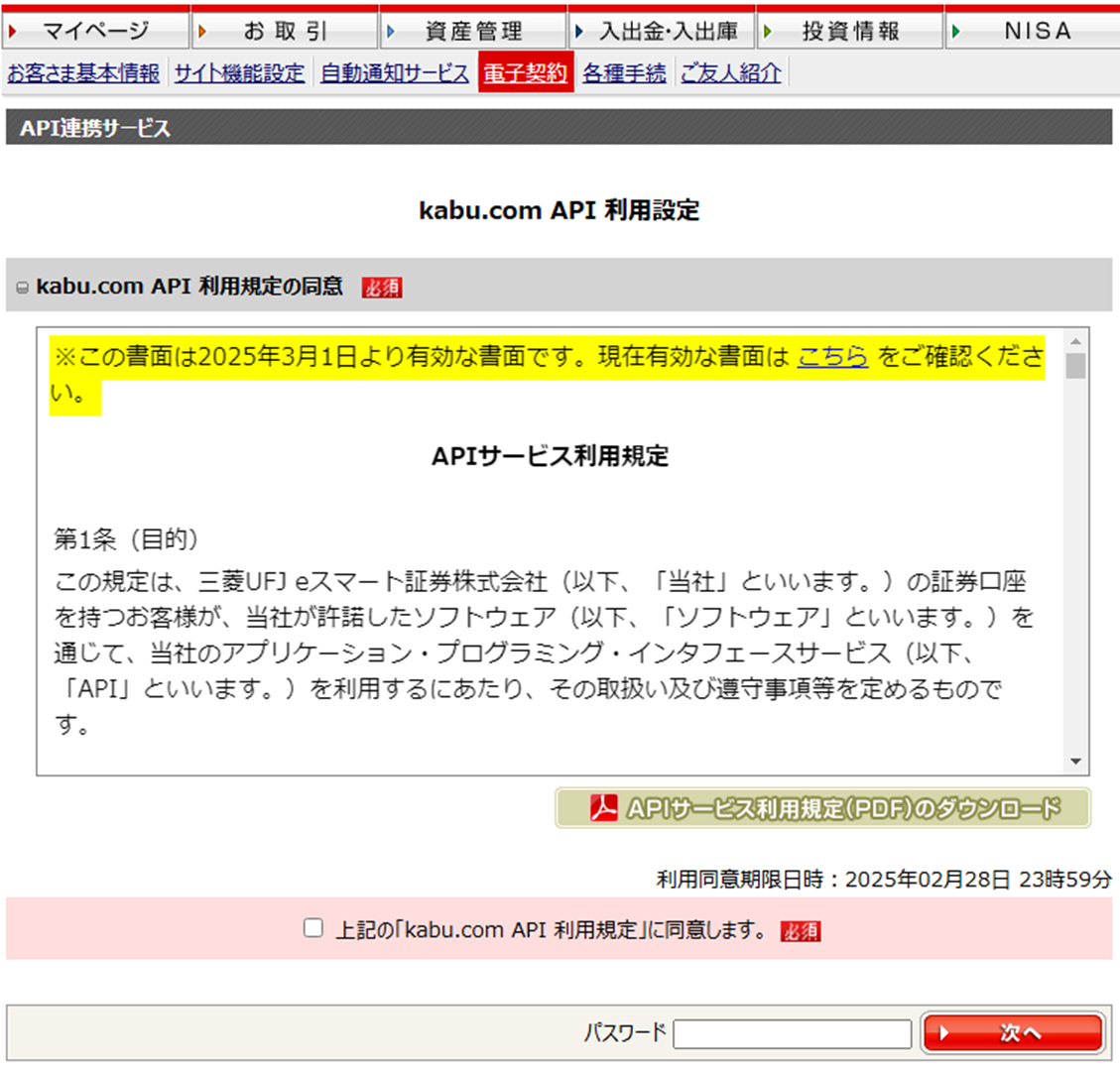Click the terms box scrollbar thumb
Image resolution: width=1120 pixels, height=1070 pixels.
(1075, 366)
